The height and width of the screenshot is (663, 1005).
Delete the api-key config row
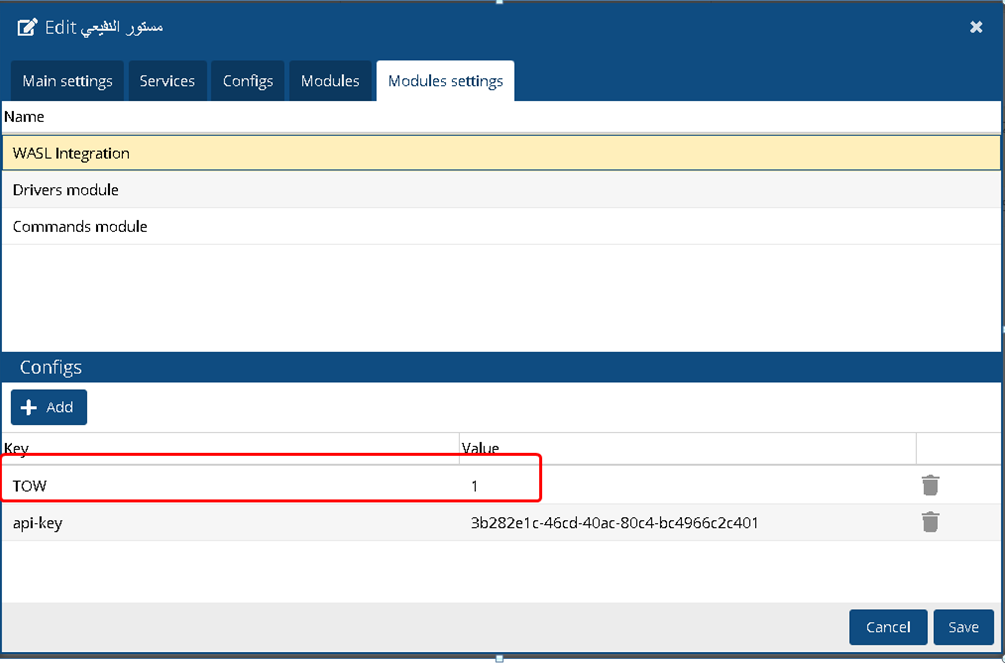click(930, 522)
